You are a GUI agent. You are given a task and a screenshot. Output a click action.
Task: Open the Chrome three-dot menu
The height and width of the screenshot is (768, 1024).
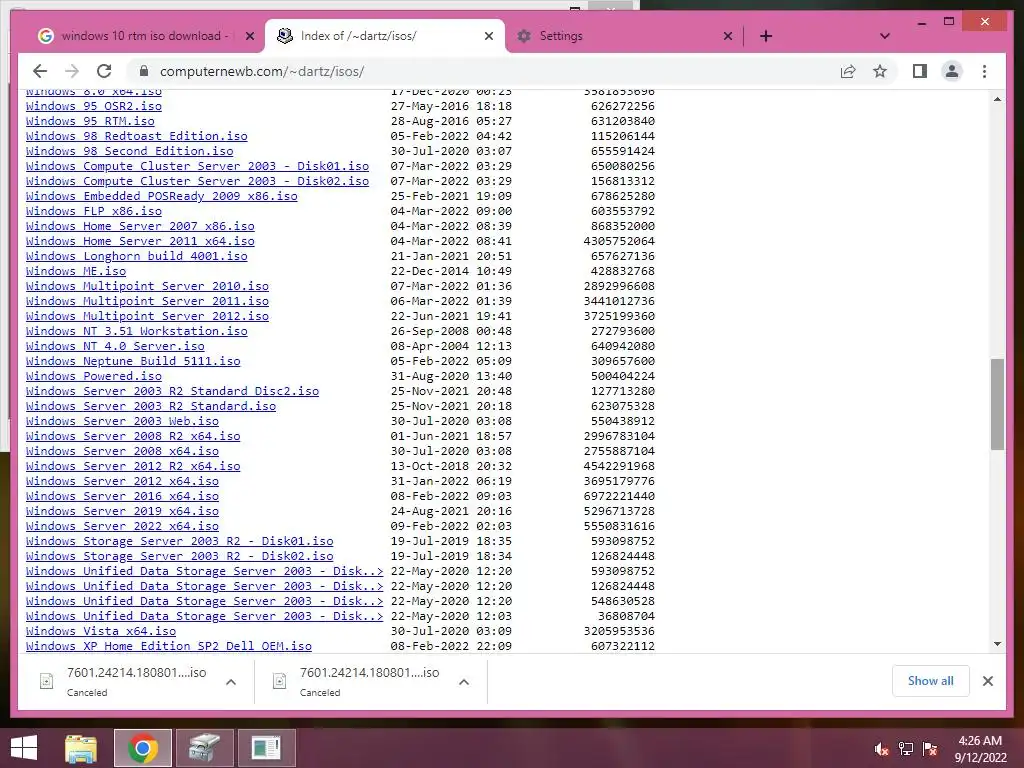pos(984,71)
